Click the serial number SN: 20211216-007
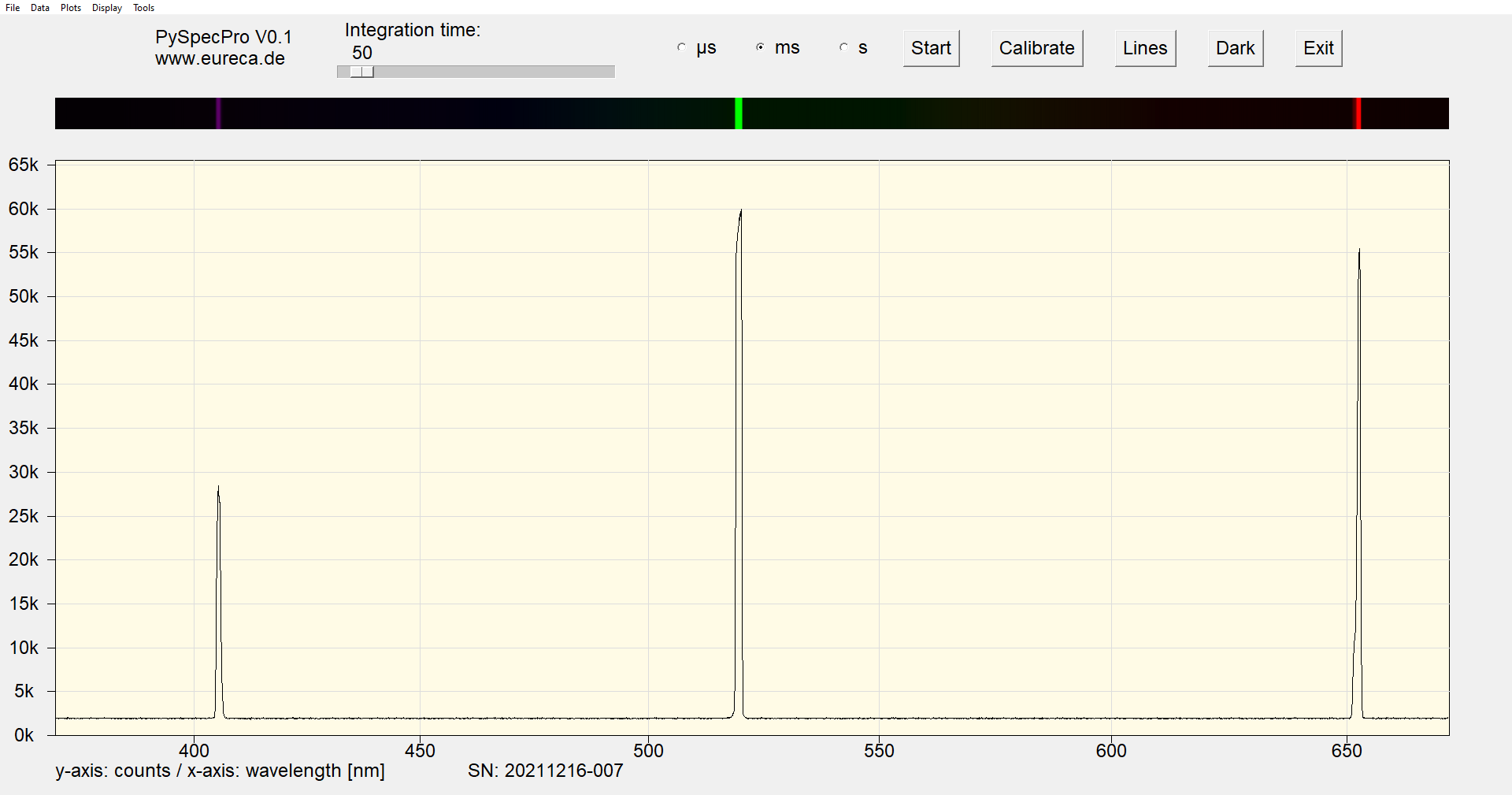 pos(545,771)
